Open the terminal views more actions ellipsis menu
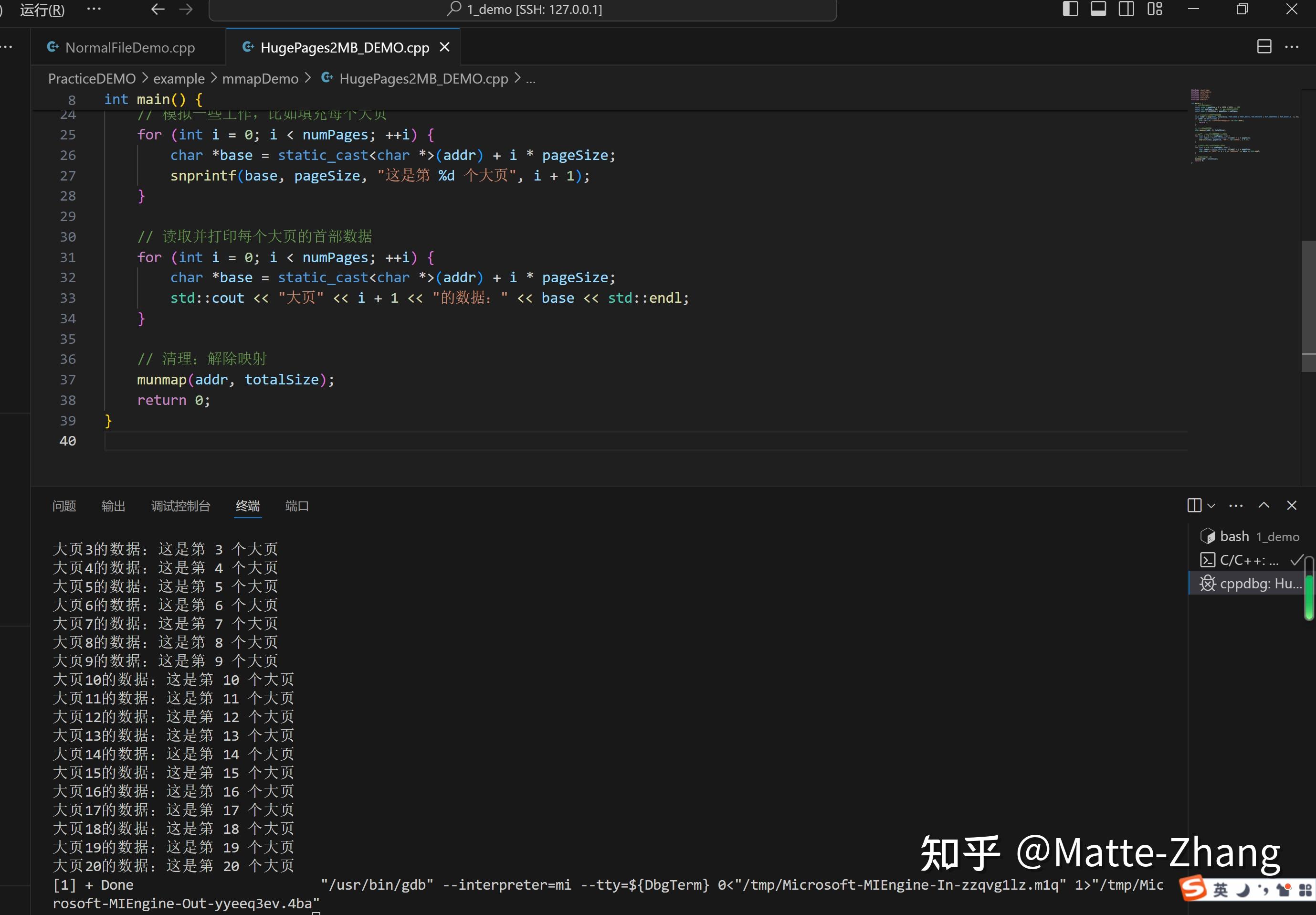The width and height of the screenshot is (1316, 915). pyautogui.click(x=1235, y=505)
